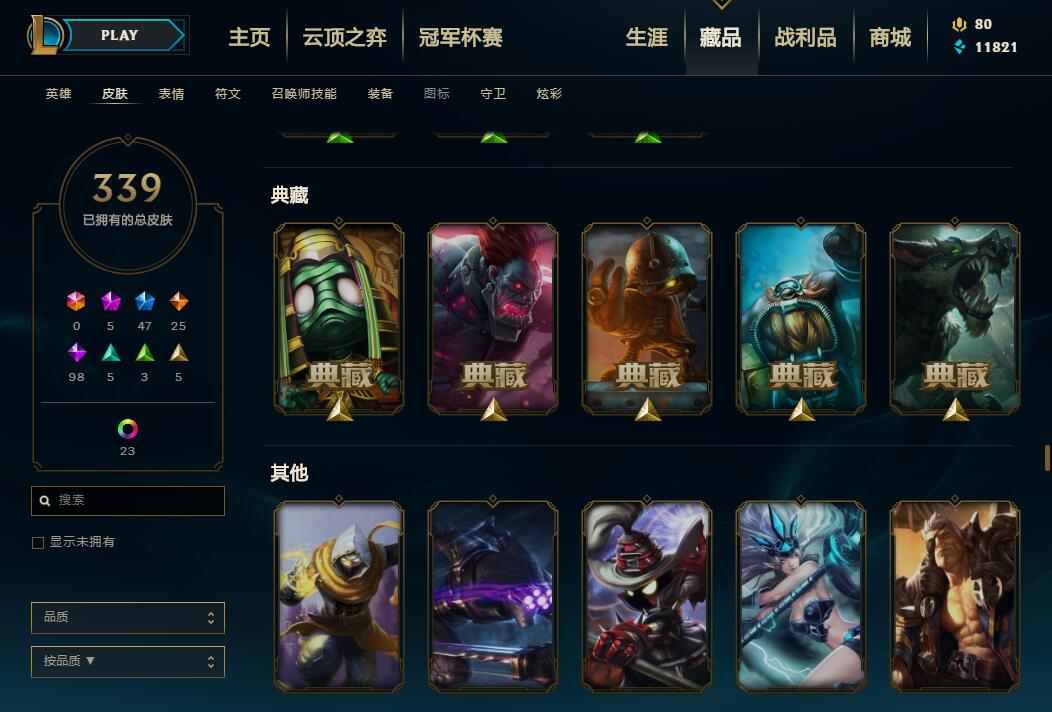Image resolution: width=1052 pixels, height=712 pixels.
Task: Click the gold triangle legacy icon showing 5
Action: coord(178,352)
